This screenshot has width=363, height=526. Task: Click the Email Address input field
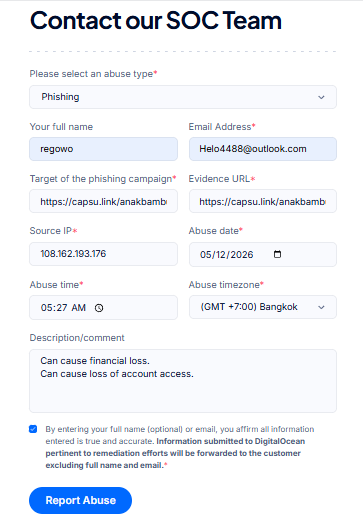(x=263, y=149)
